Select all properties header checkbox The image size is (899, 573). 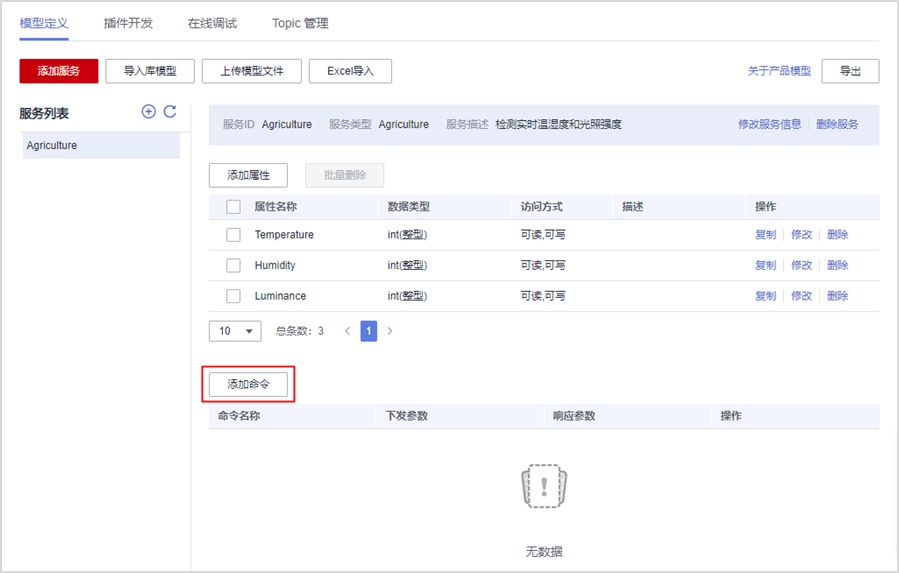233,207
